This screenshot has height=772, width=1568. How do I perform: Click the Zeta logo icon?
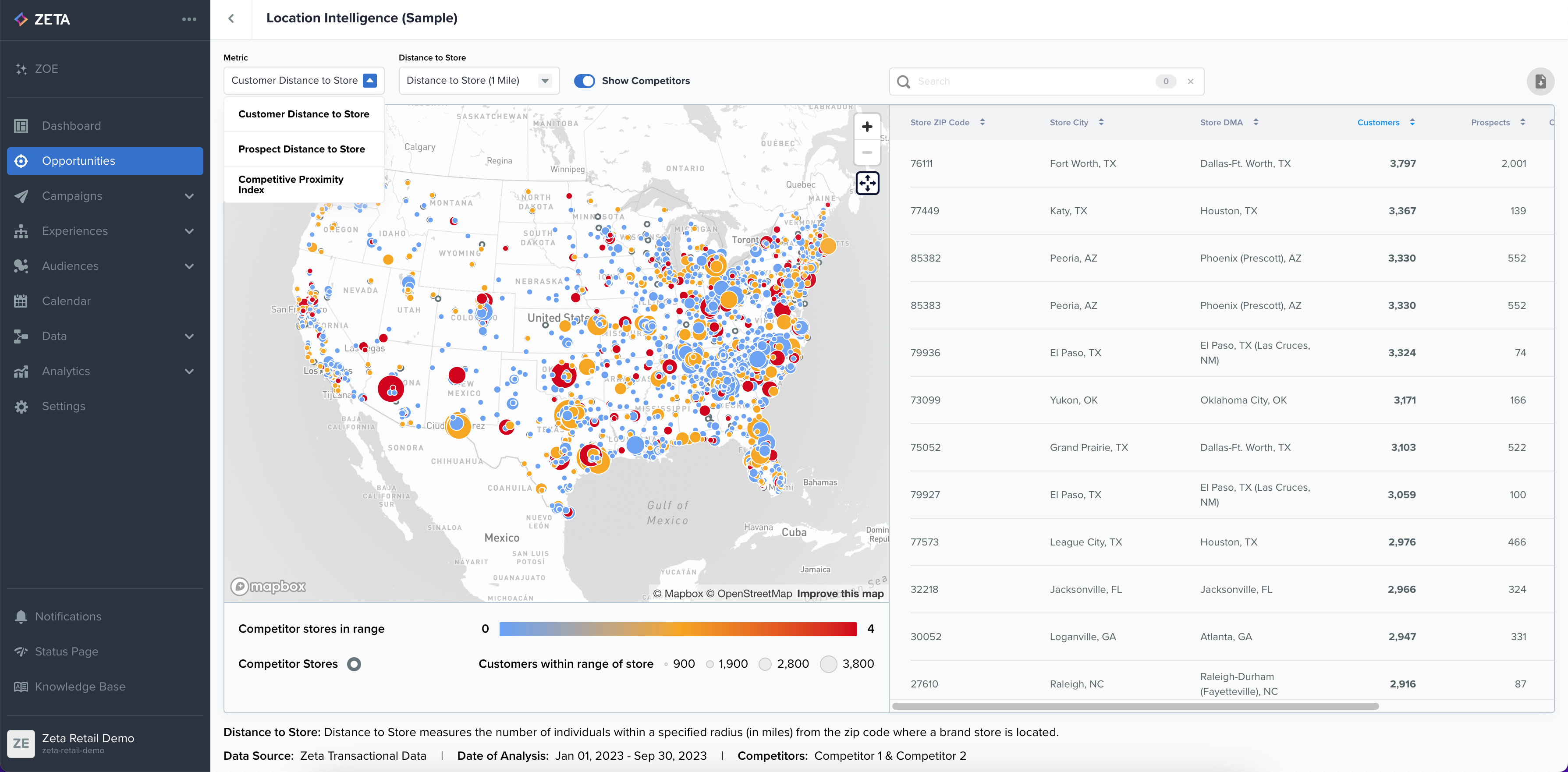(21, 19)
